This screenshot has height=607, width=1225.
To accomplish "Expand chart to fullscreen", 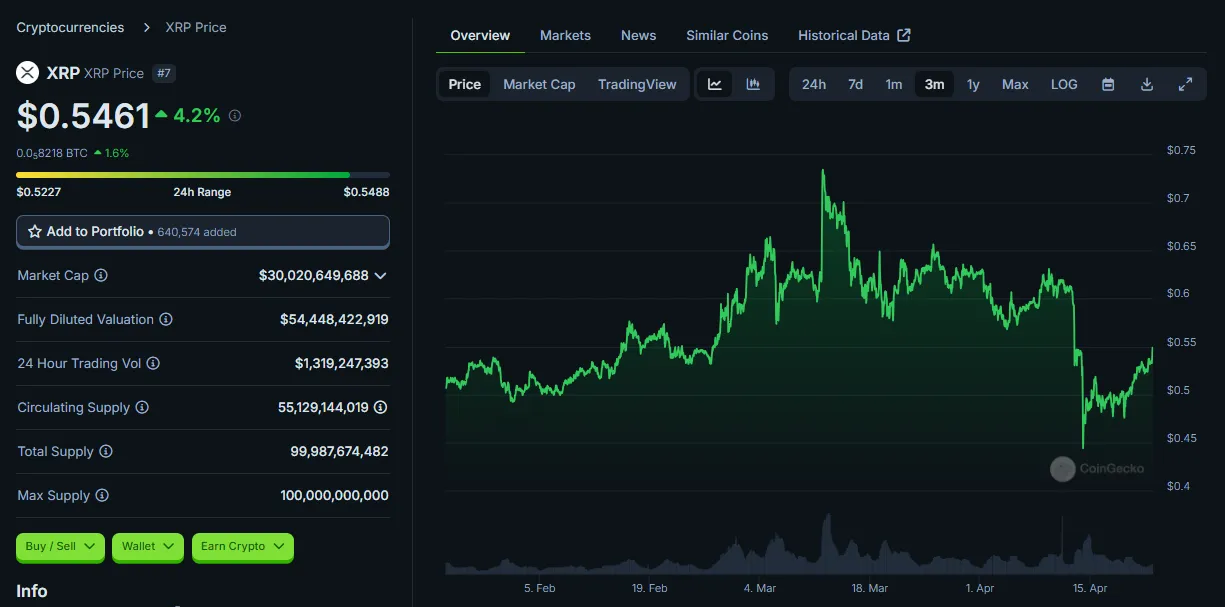I will pos(1185,84).
